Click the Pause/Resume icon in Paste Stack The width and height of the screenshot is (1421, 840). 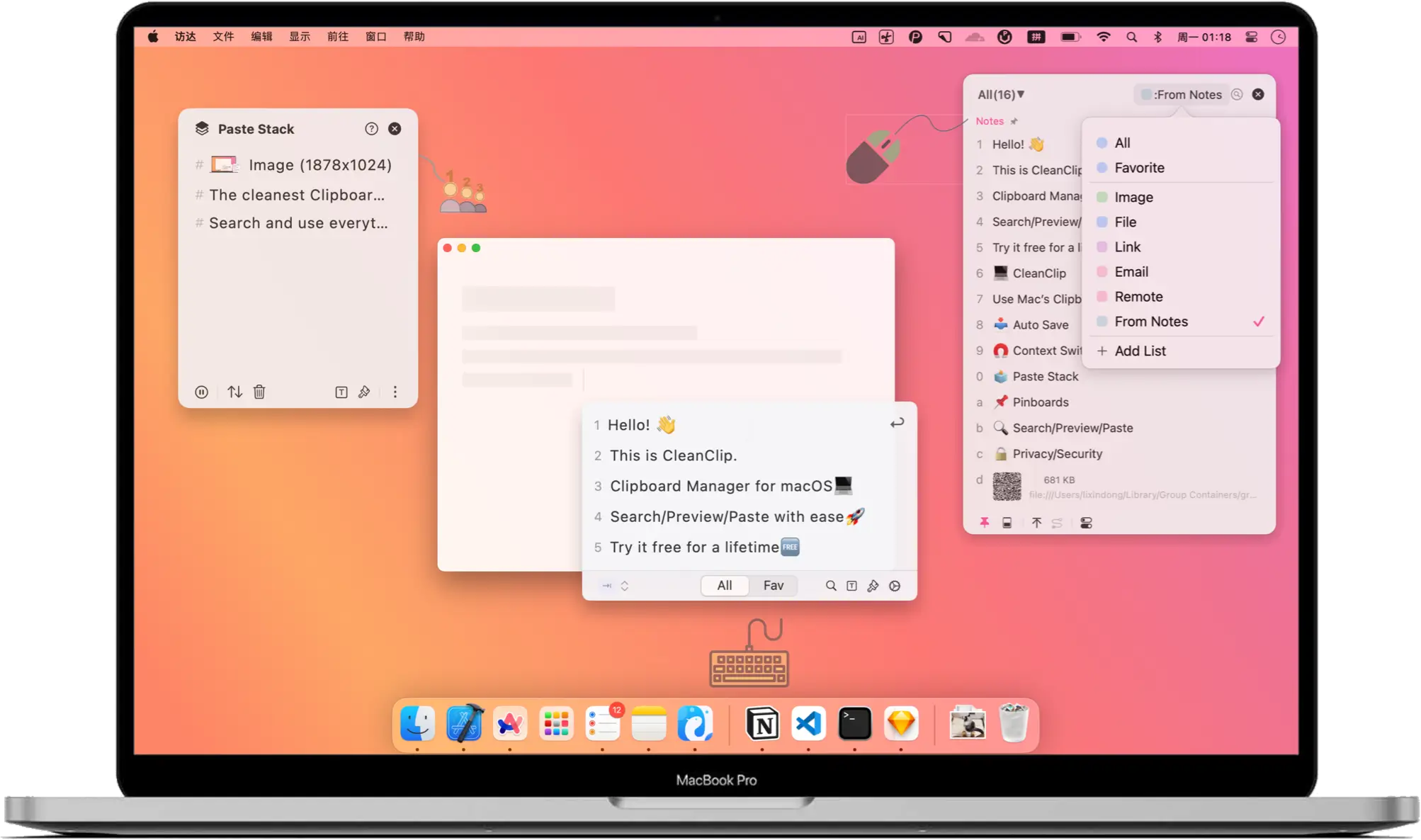tap(201, 391)
